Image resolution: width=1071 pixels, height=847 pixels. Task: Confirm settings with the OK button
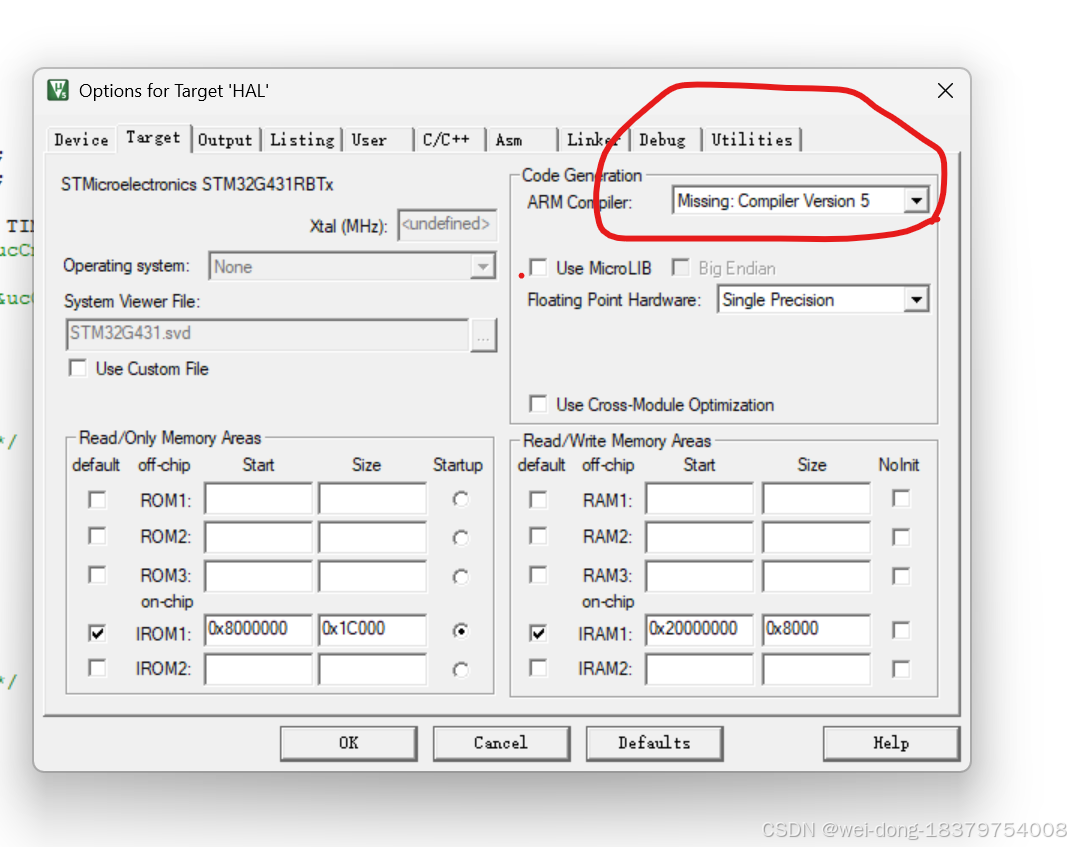click(348, 743)
